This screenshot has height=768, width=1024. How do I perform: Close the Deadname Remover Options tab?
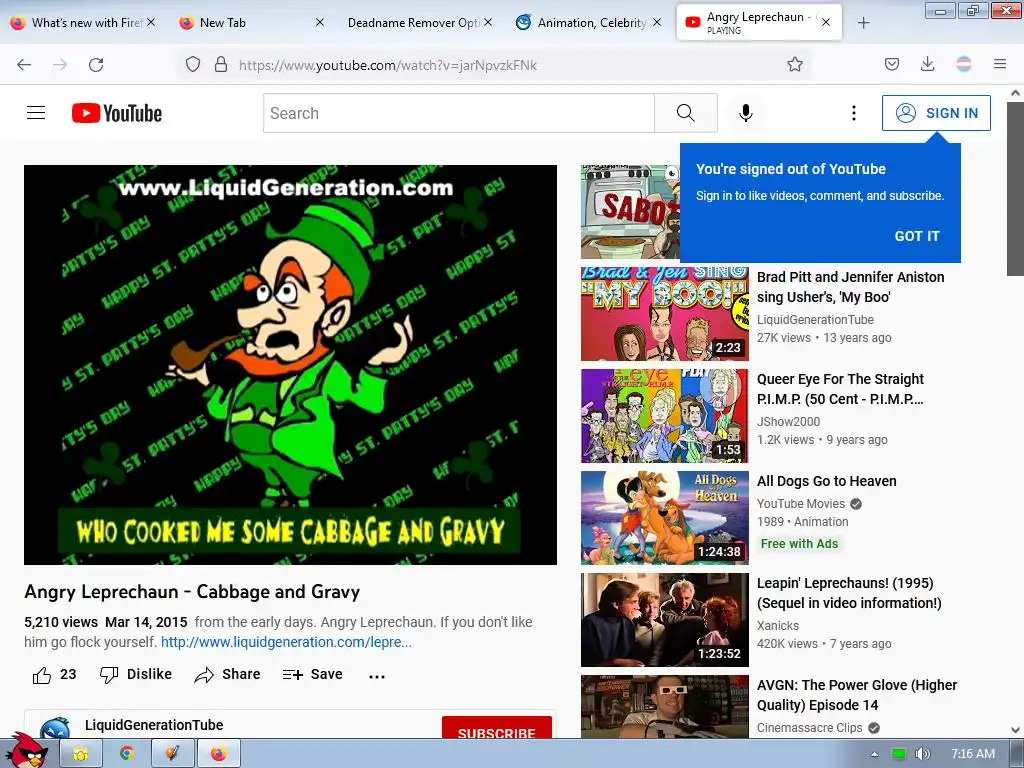[488, 22]
